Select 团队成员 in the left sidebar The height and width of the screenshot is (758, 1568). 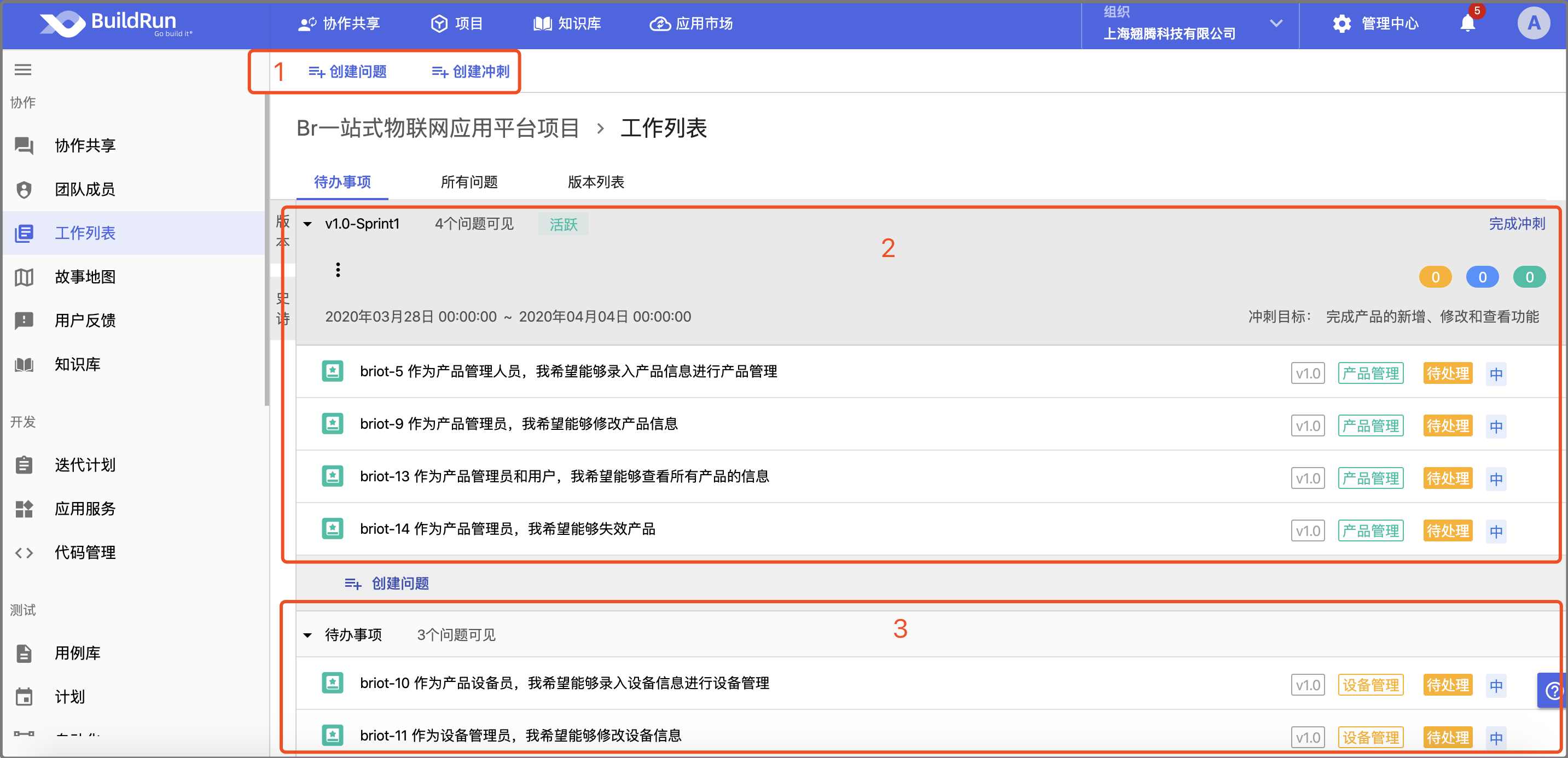[85, 189]
